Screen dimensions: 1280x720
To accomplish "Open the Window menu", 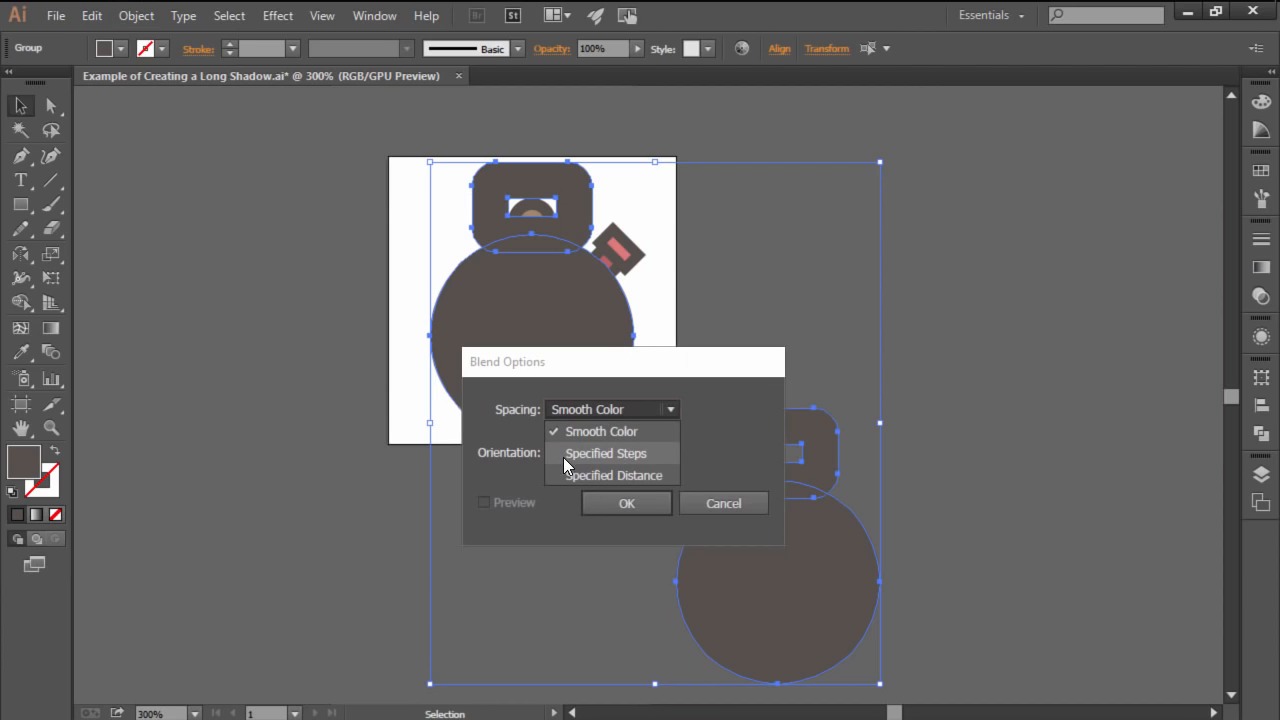I will pyautogui.click(x=375, y=16).
